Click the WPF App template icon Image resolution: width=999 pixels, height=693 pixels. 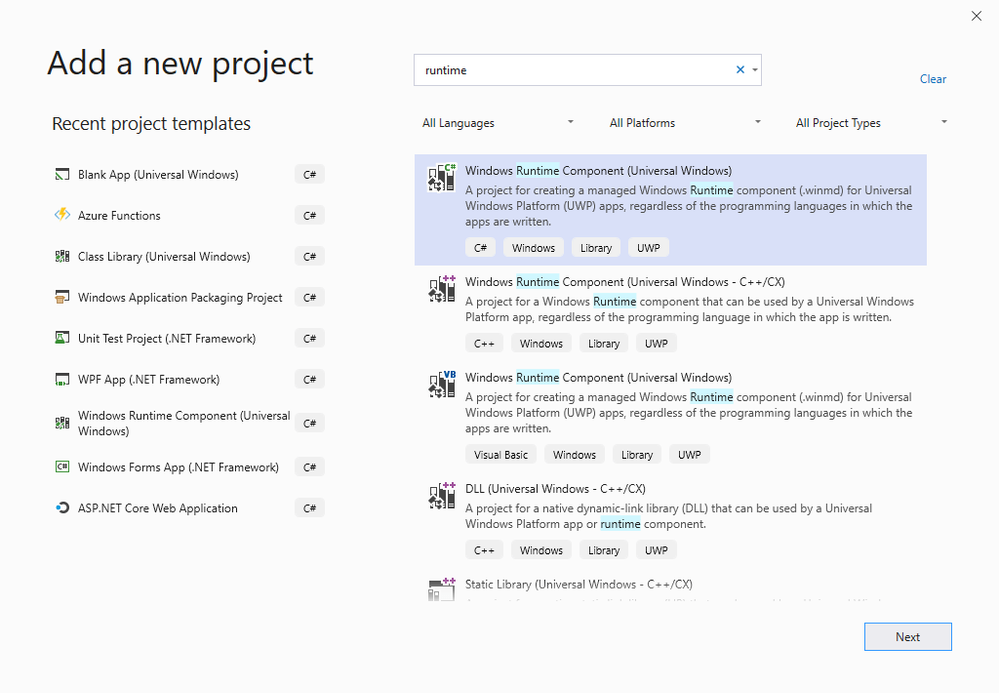pos(62,380)
